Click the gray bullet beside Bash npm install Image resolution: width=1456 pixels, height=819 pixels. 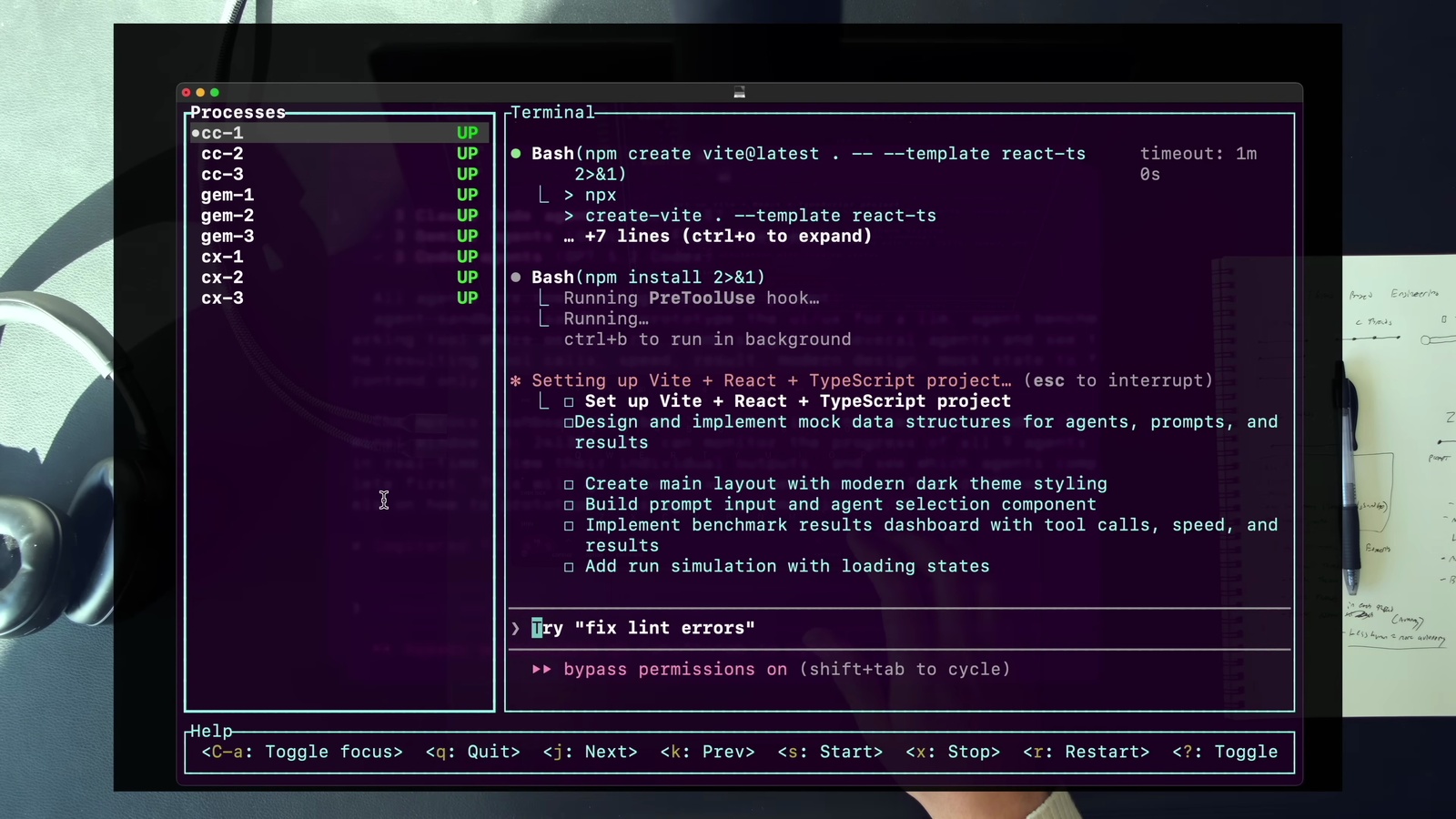click(x=516, y=277)
